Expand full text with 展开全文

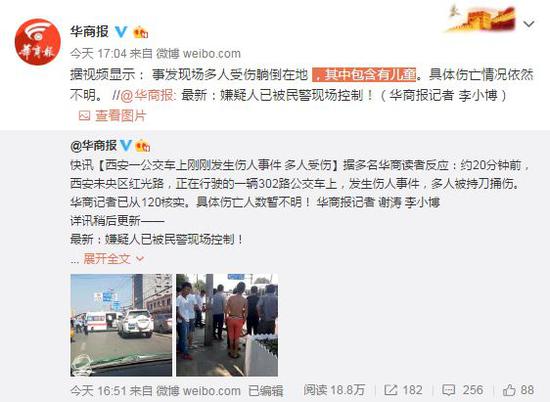(x=107, y=259)
